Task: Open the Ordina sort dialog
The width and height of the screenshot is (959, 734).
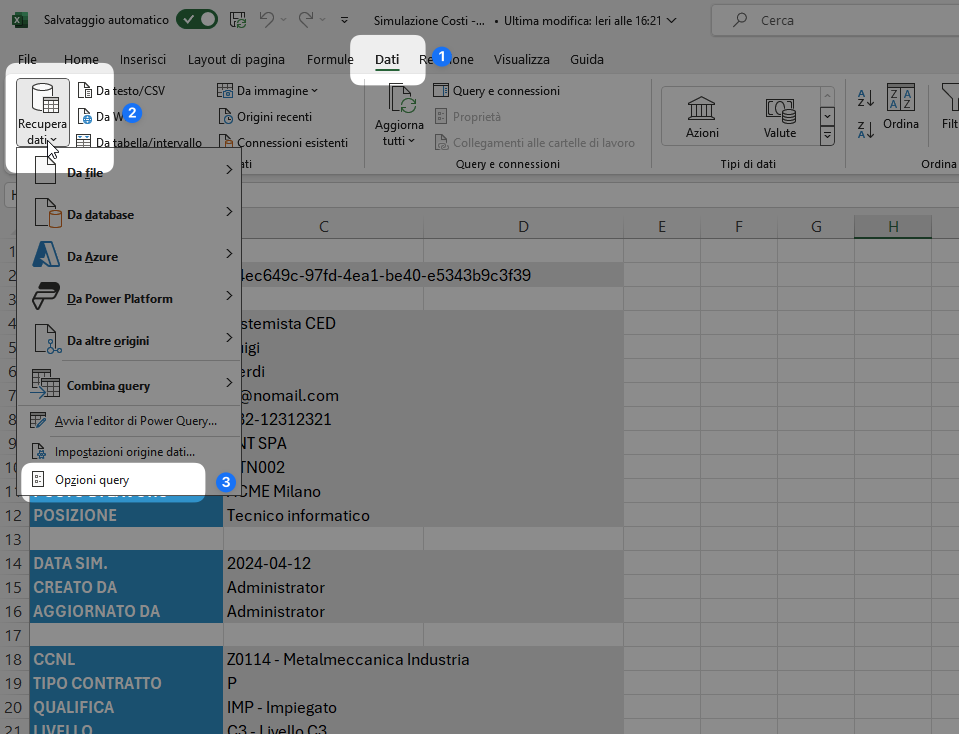Action: pos(900,108)
